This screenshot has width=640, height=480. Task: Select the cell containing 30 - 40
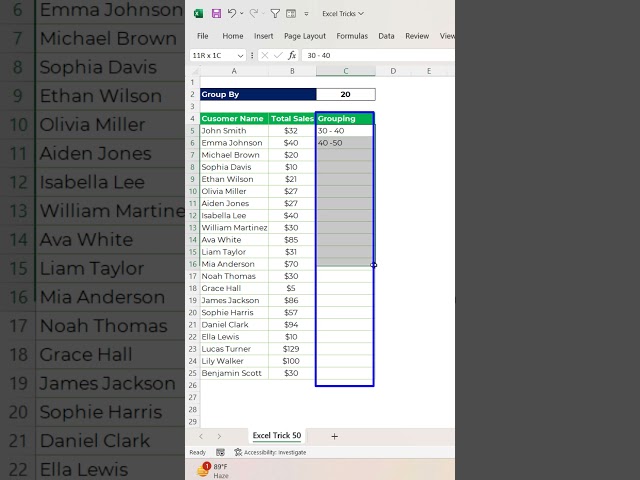pos(344,131)
